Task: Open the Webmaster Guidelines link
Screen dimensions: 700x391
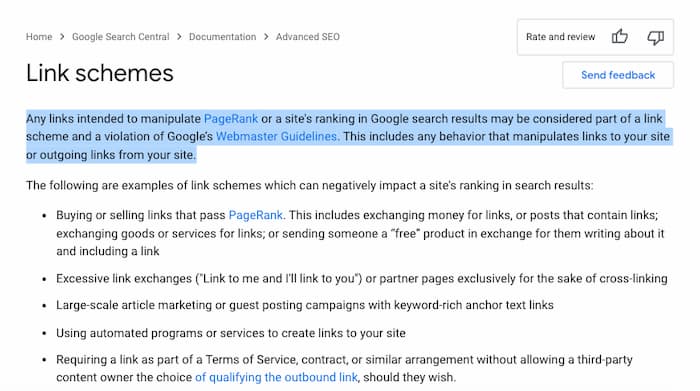Action: pyautogui.click(x=276, y=137)
